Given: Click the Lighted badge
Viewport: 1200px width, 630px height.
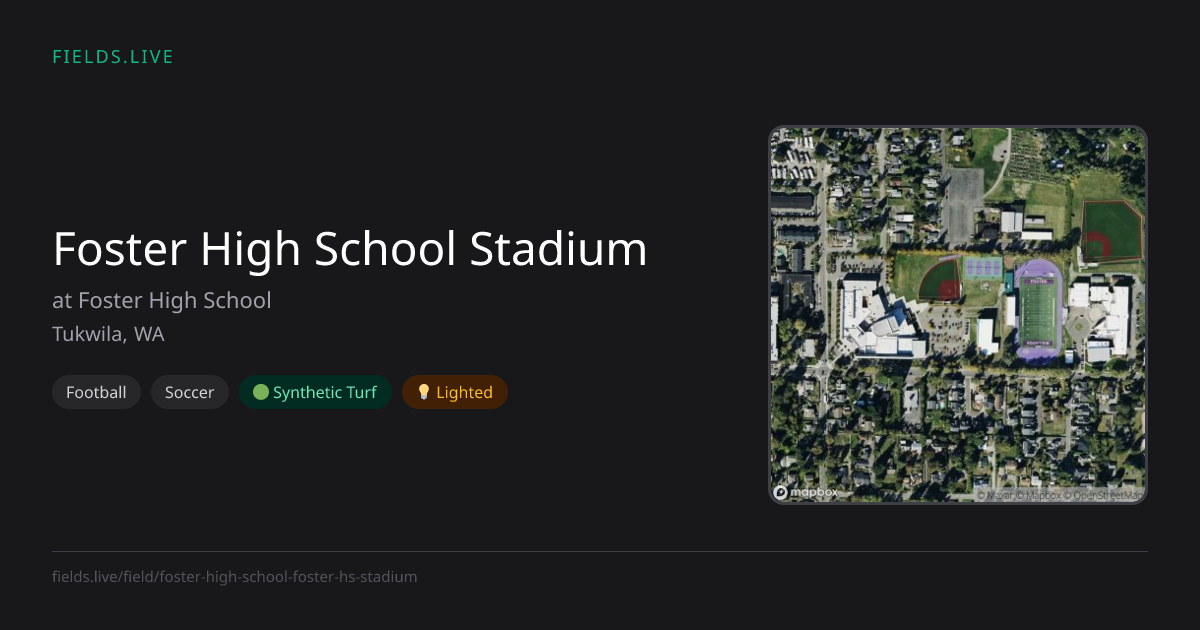Looking at the screenshot, I should point(455,392).
